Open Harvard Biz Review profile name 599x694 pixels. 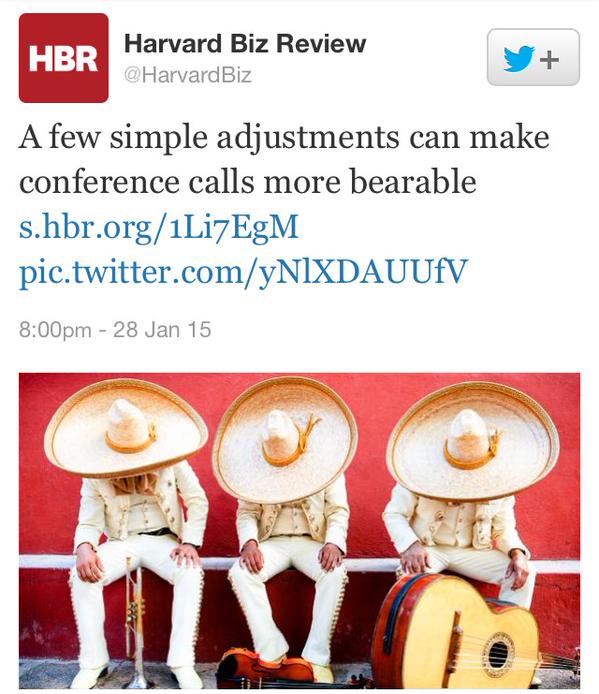[245, 43]
